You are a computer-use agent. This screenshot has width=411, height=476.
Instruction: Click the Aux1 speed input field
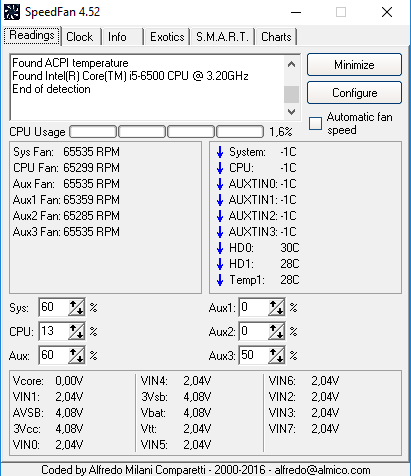click(x=254, y=307)
